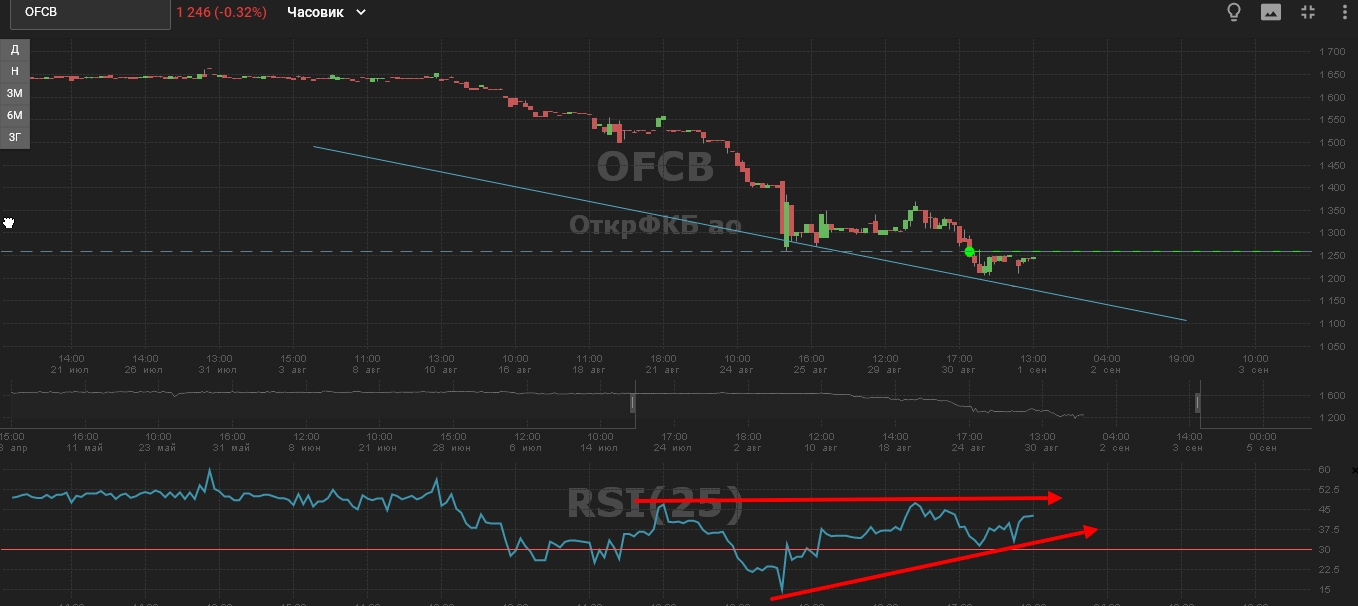Click the 11 май navigator date label
This screenshot has width=1358, height=606.
coord(86,449)
